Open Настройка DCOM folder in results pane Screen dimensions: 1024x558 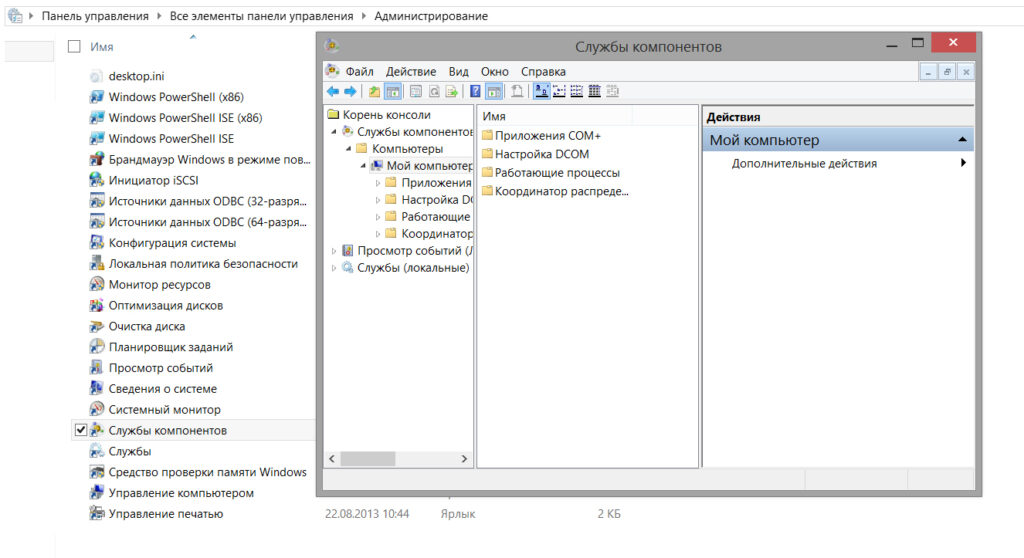(536, 154)
